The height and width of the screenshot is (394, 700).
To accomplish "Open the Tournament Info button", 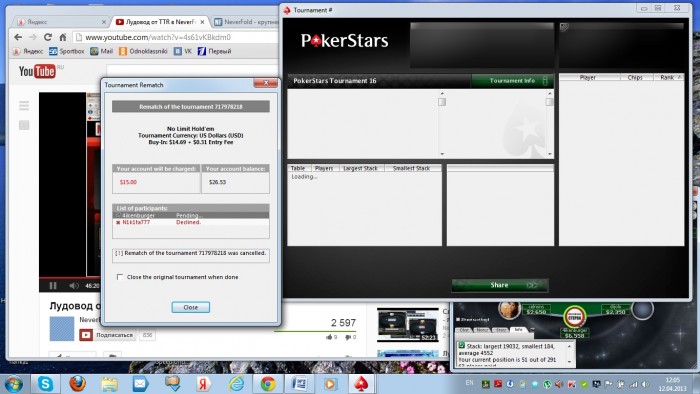I will (x=512, y=81).
